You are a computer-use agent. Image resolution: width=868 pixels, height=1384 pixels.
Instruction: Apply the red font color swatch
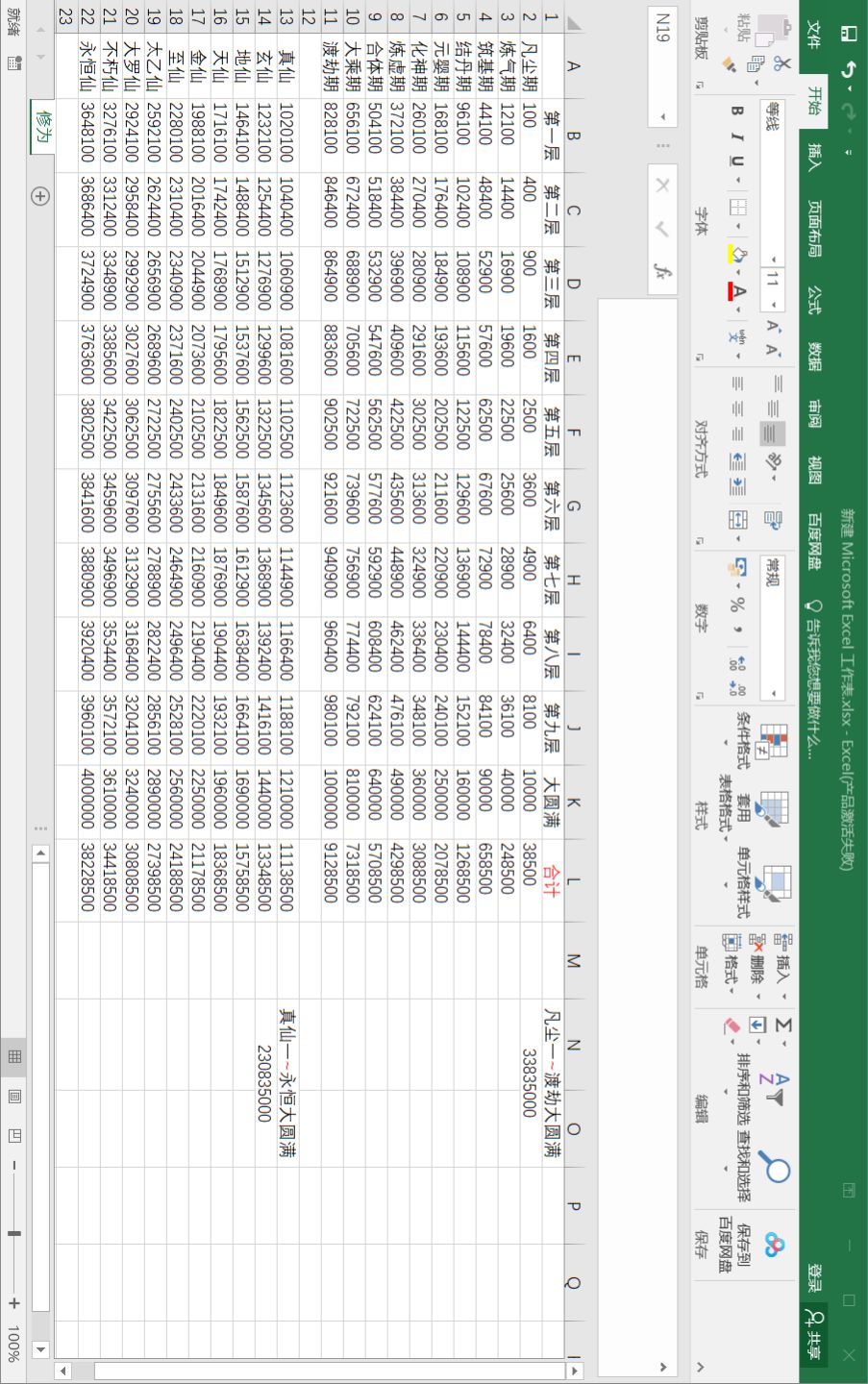(x=737, y=291)
